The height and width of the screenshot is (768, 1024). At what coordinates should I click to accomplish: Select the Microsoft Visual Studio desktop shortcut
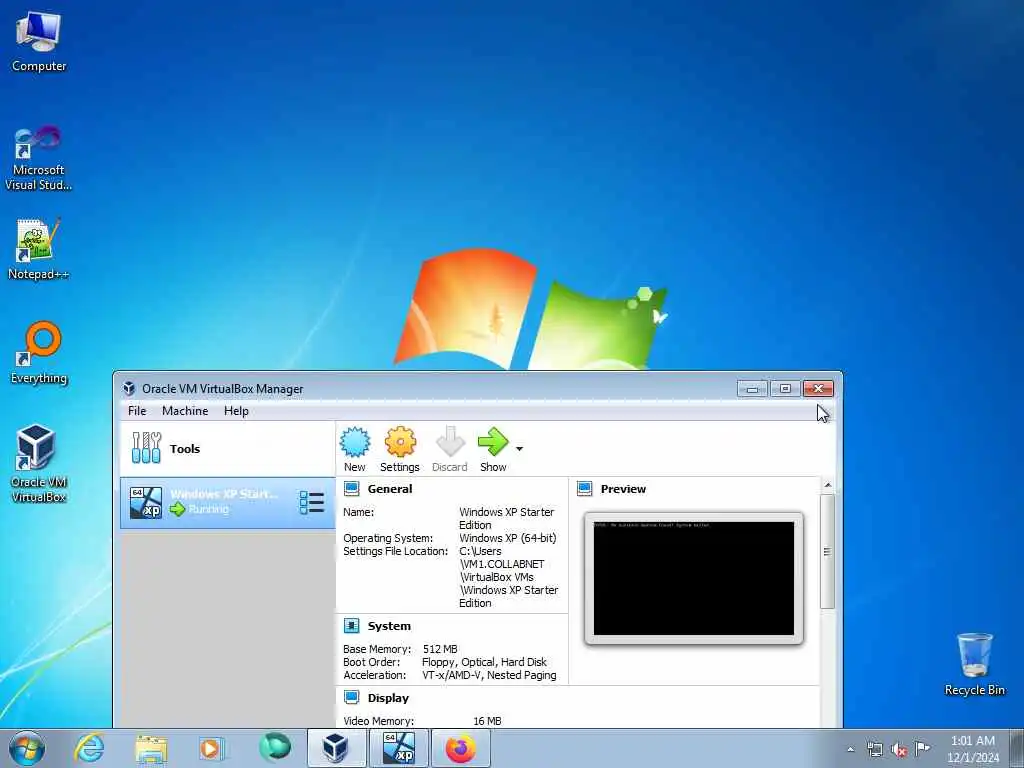coord(39,158)
